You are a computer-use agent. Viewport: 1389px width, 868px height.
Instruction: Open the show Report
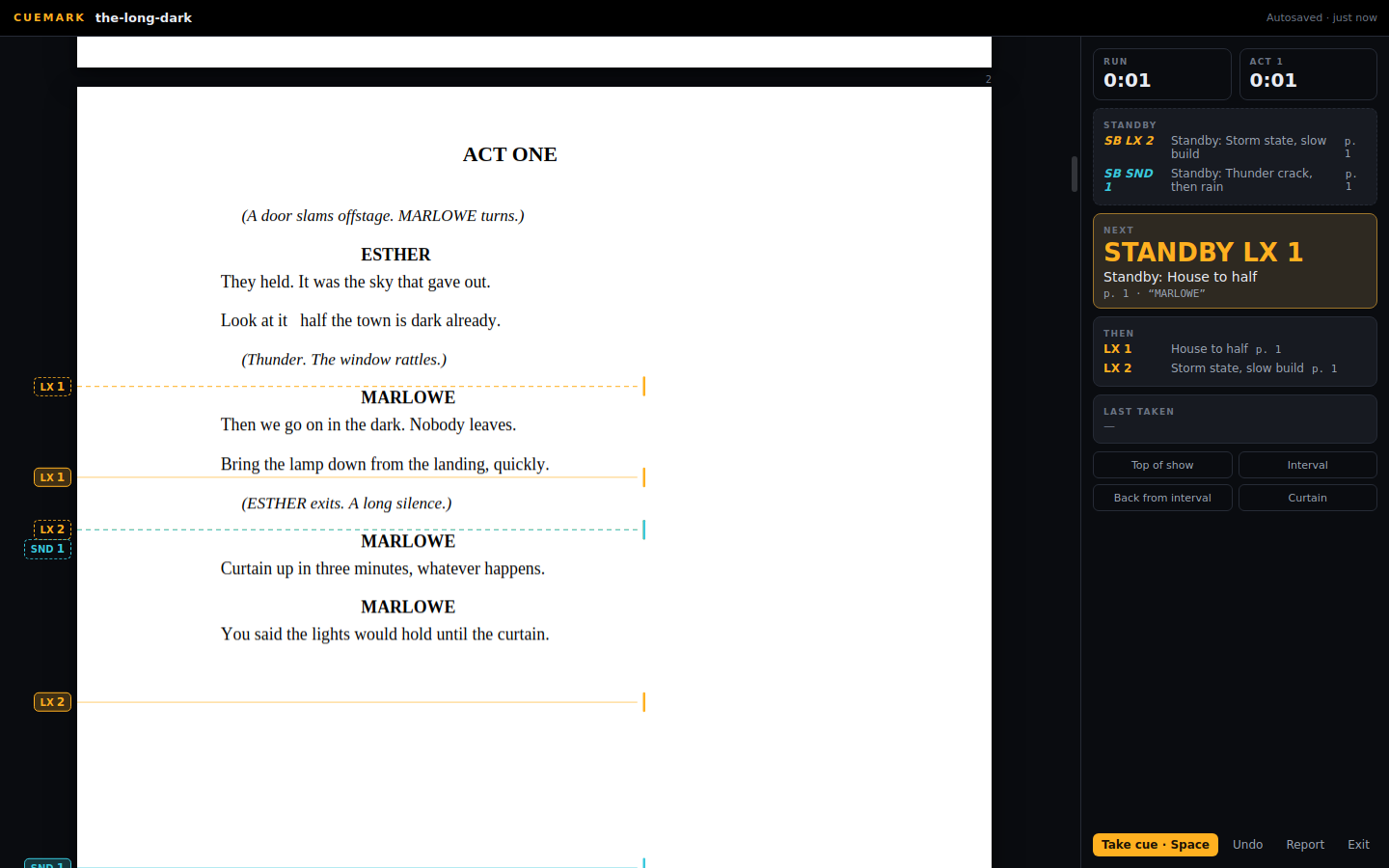[x=1305, y=845]
